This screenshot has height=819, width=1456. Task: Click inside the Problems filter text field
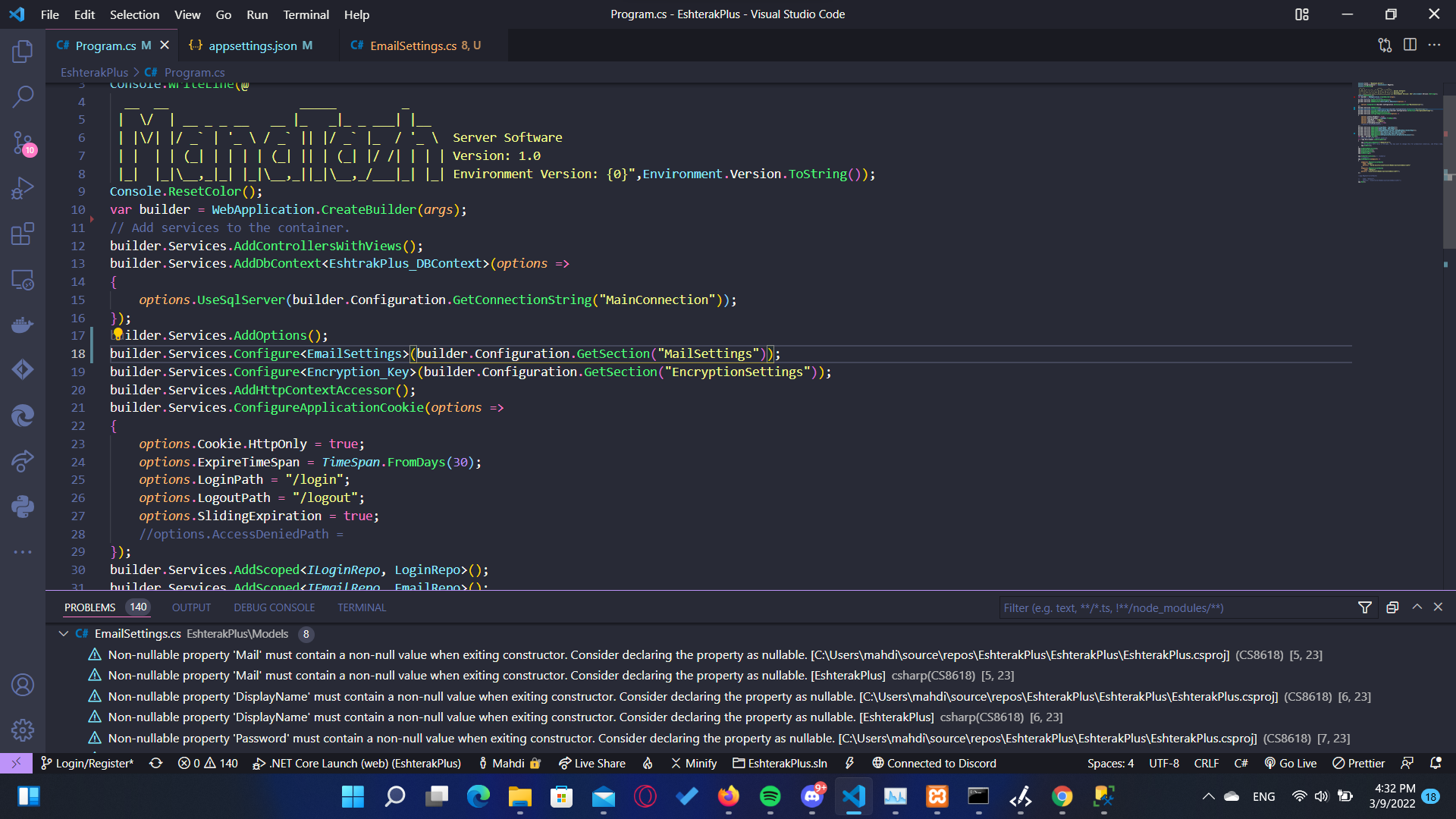click(x=1174, y=607)
